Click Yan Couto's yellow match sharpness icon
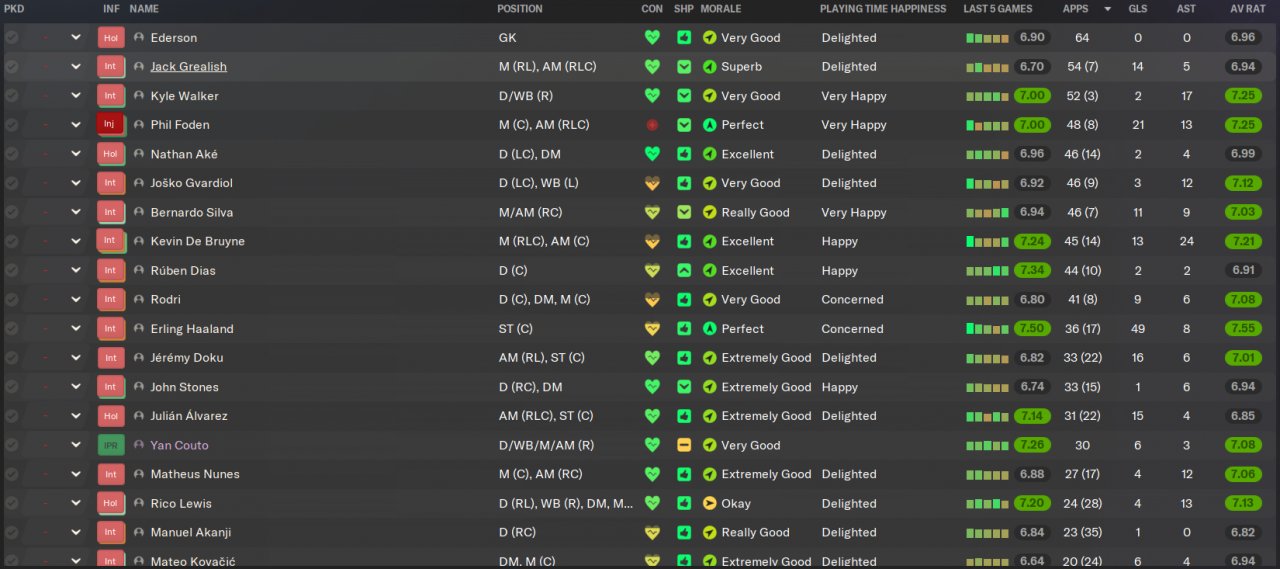This screenshot has height=569, width=1280. [x=684, y=445]
